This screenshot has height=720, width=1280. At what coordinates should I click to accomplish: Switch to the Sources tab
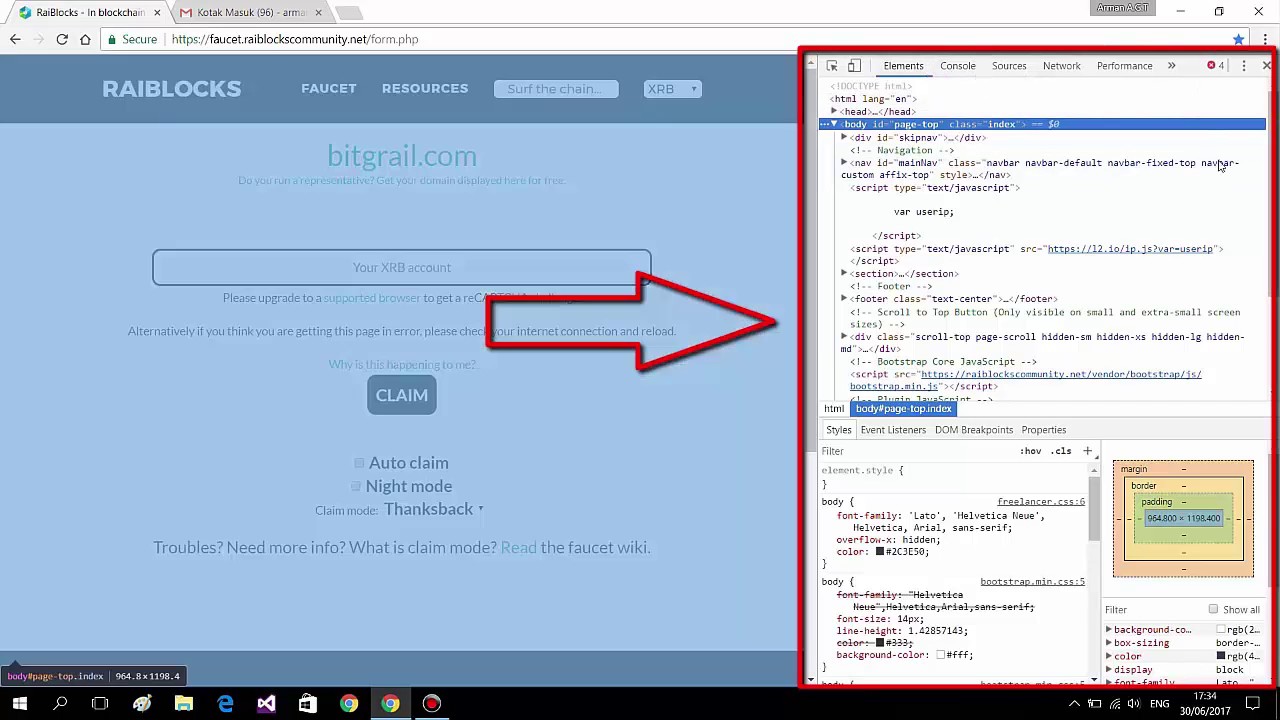1009,66
